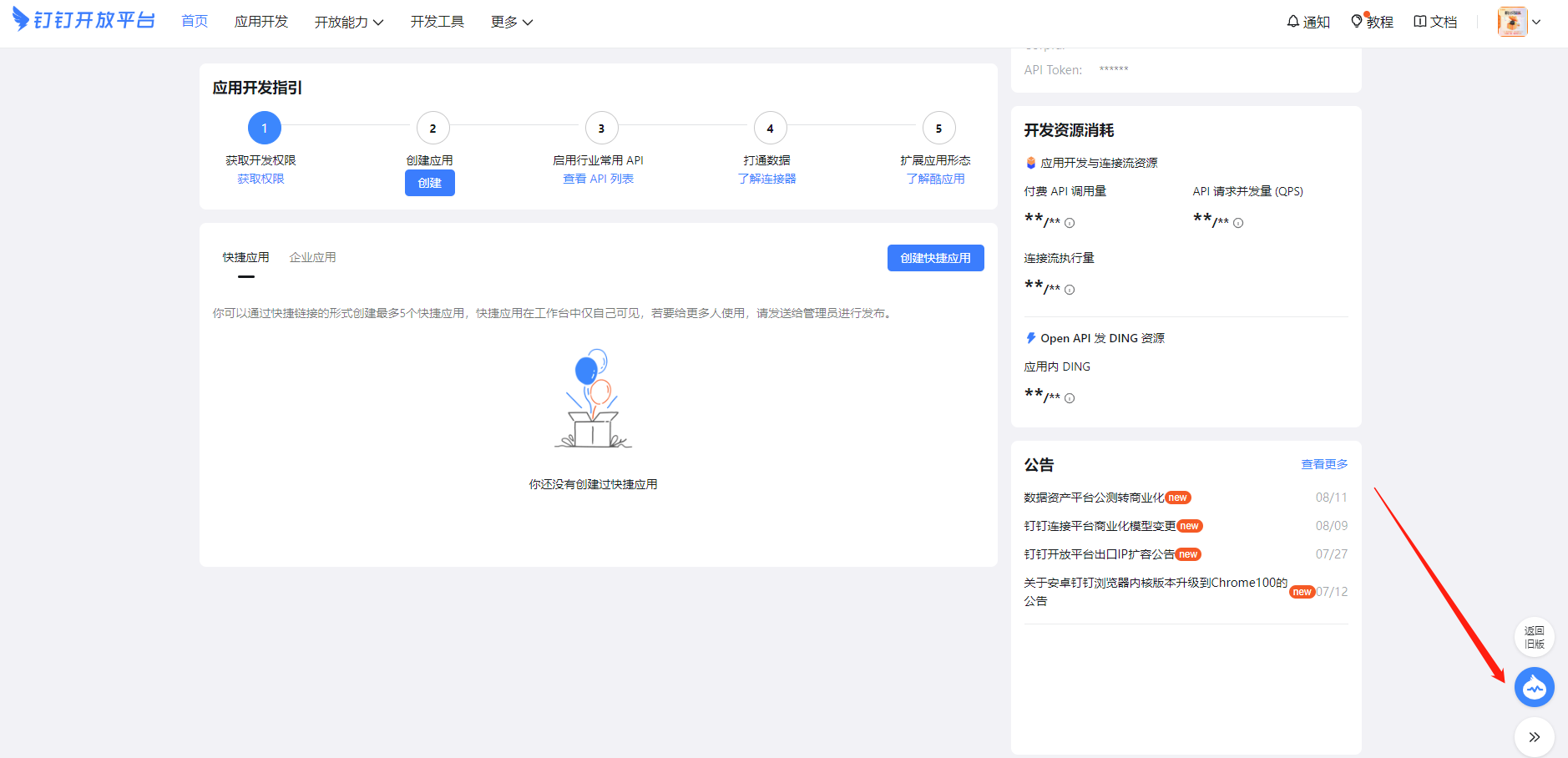Click info icon beside API 请求并发量 value

point(1238,223)
